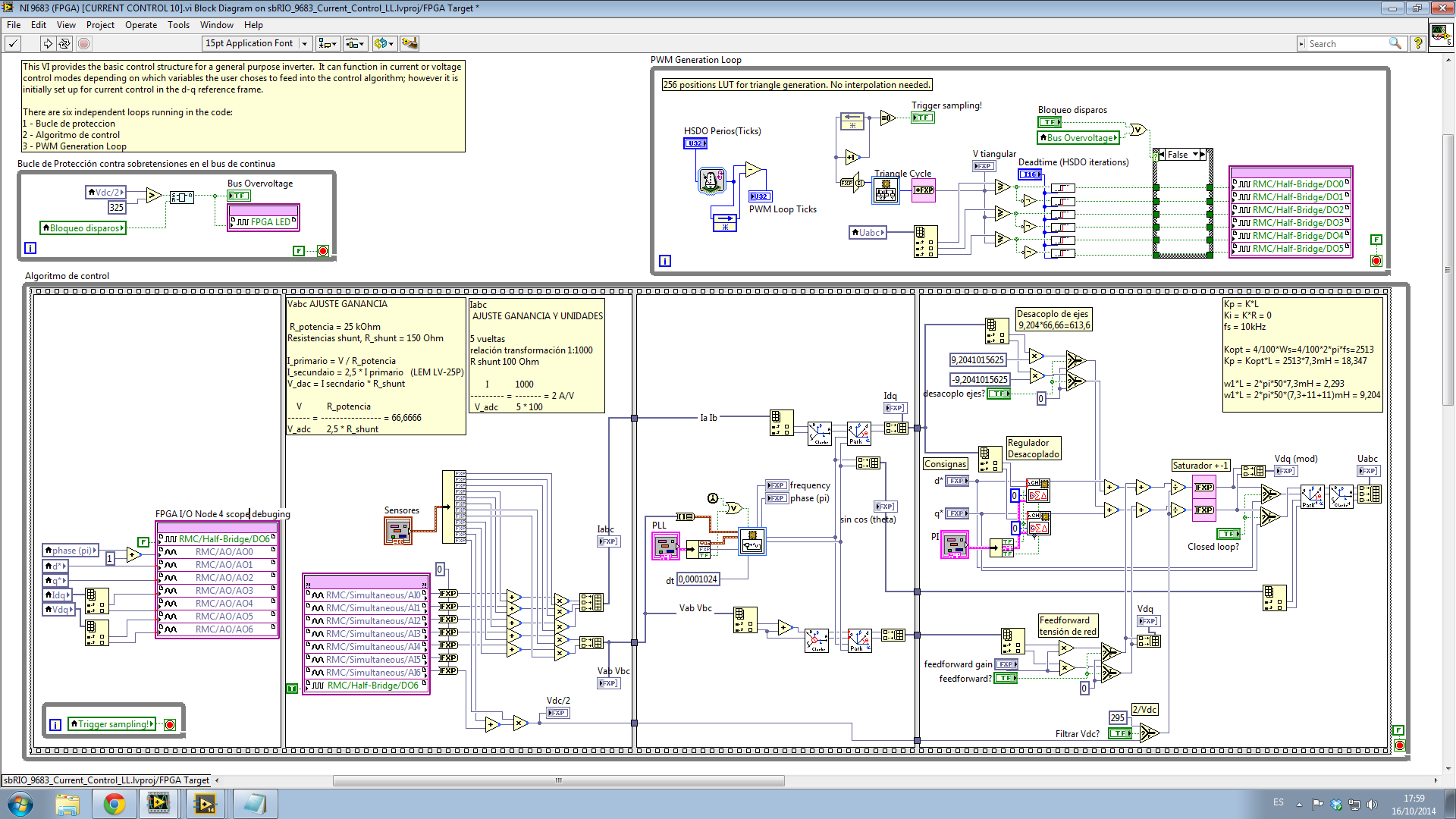Image resolution: width=1456 pixels, height=819 pixels.
Task: Select the dt constant 0,0001024
Action: pyautogui.click(x=698, y=579)
